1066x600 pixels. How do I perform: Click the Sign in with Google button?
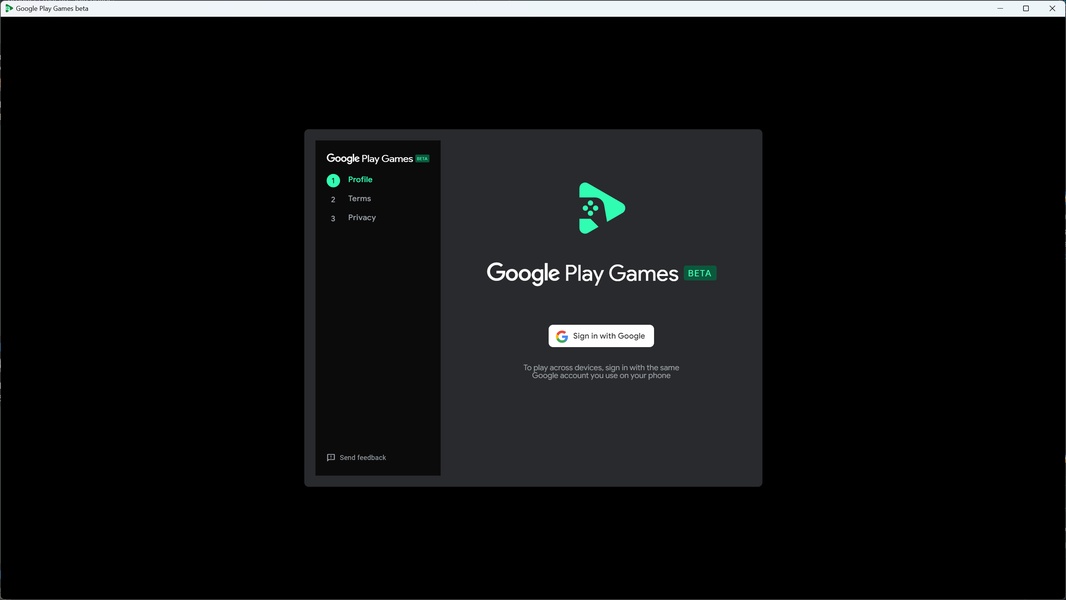point(601,336)
